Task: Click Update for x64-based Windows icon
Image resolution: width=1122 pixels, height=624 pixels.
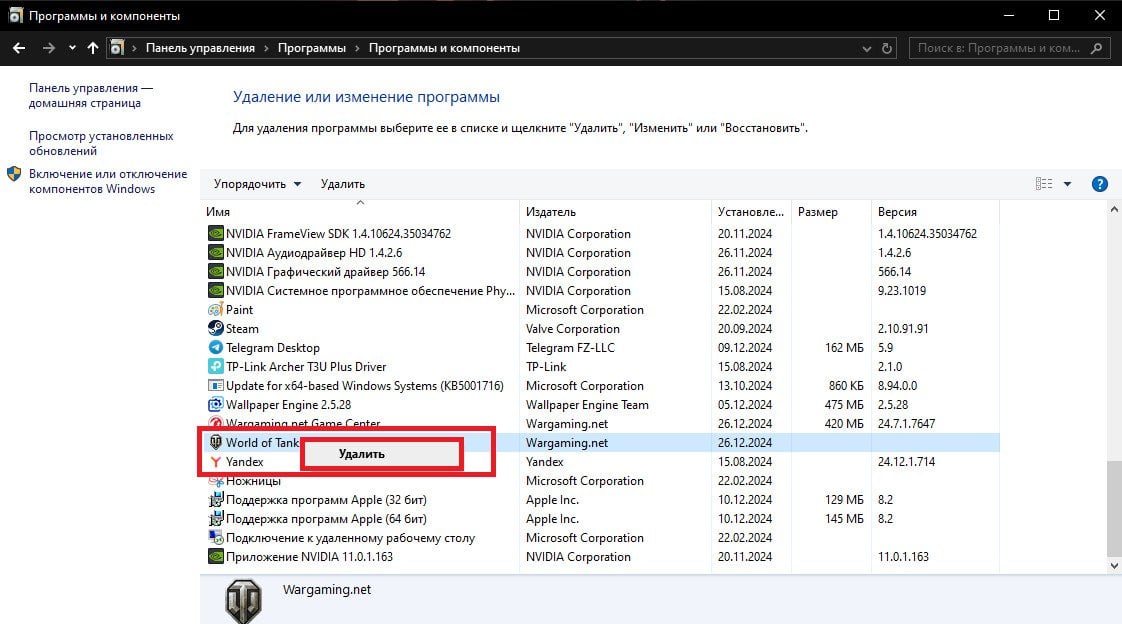Action: [215, 385]
